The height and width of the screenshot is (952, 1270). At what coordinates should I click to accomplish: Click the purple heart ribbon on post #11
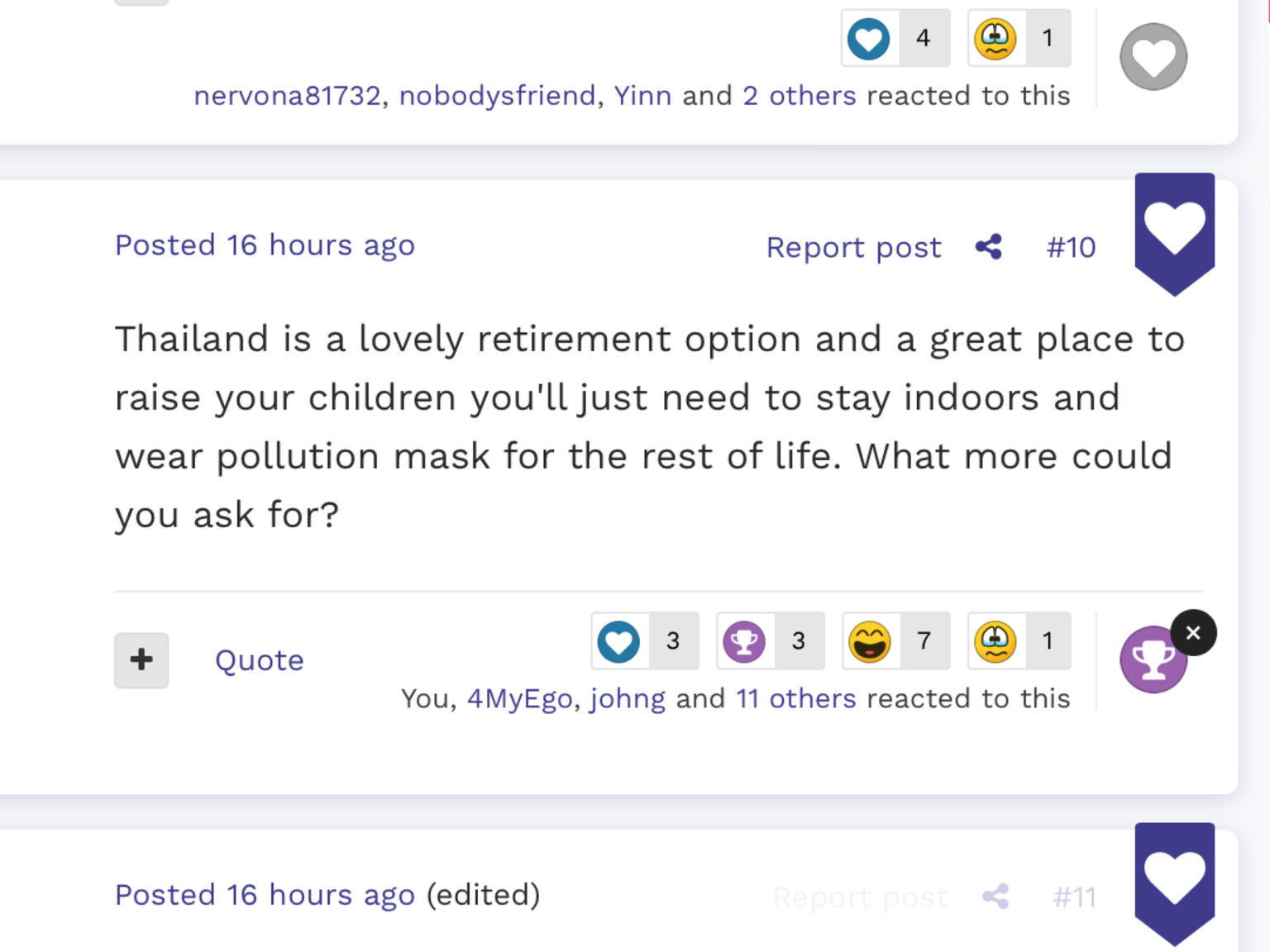1174,883
